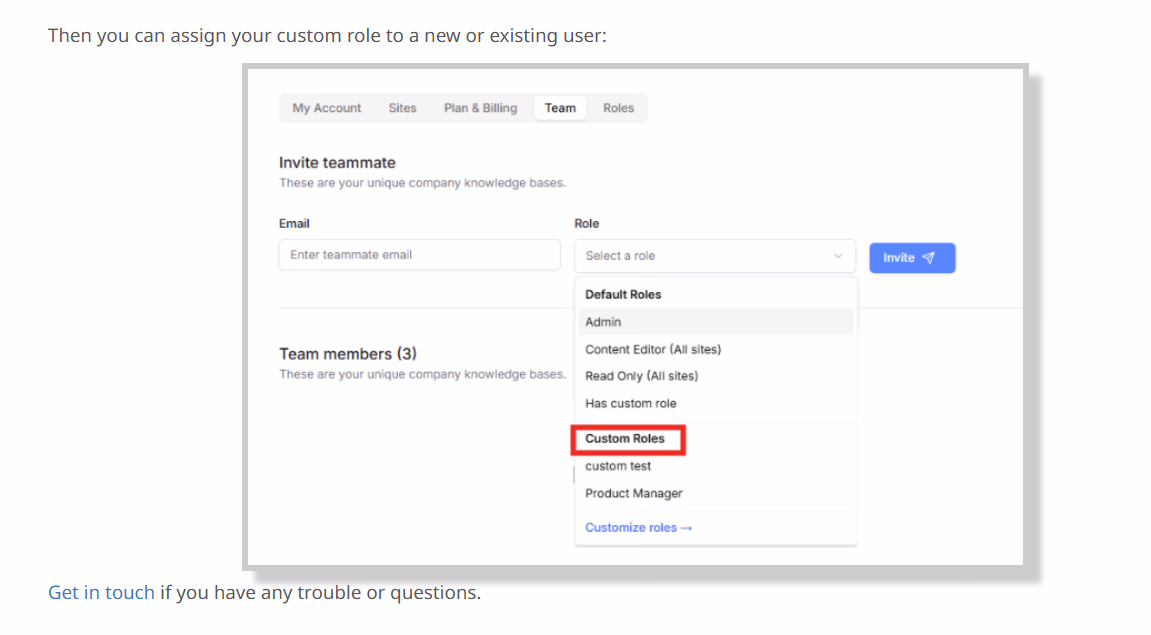
Task: Open the My Account tab
Action: pos(327,108)
